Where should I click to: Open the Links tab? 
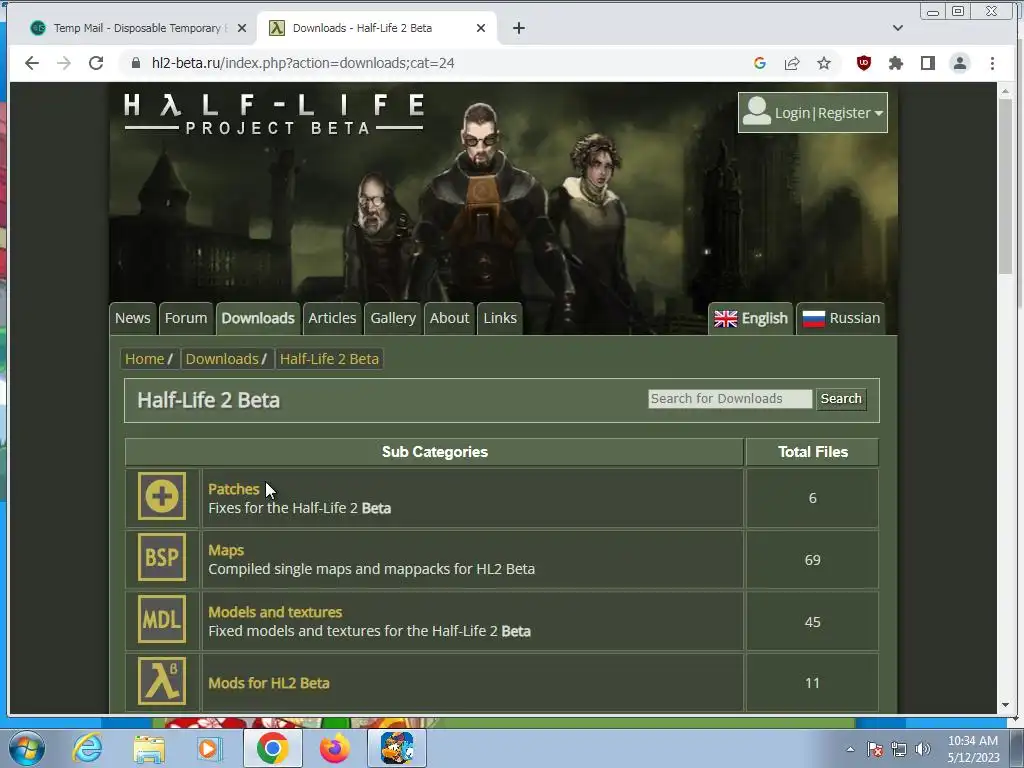tap(500, 318)
